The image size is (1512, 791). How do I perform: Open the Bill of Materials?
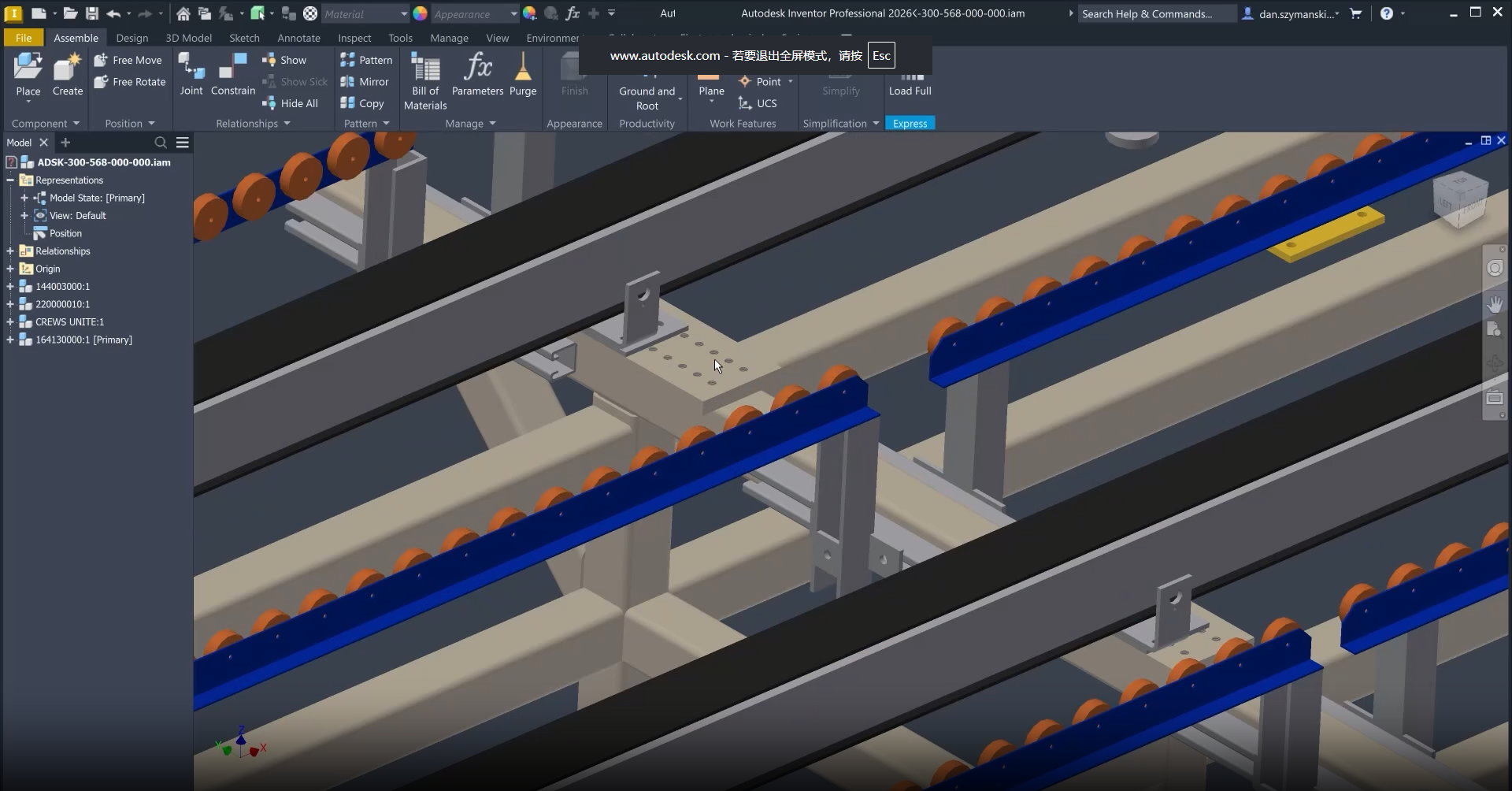coord(425,80)
